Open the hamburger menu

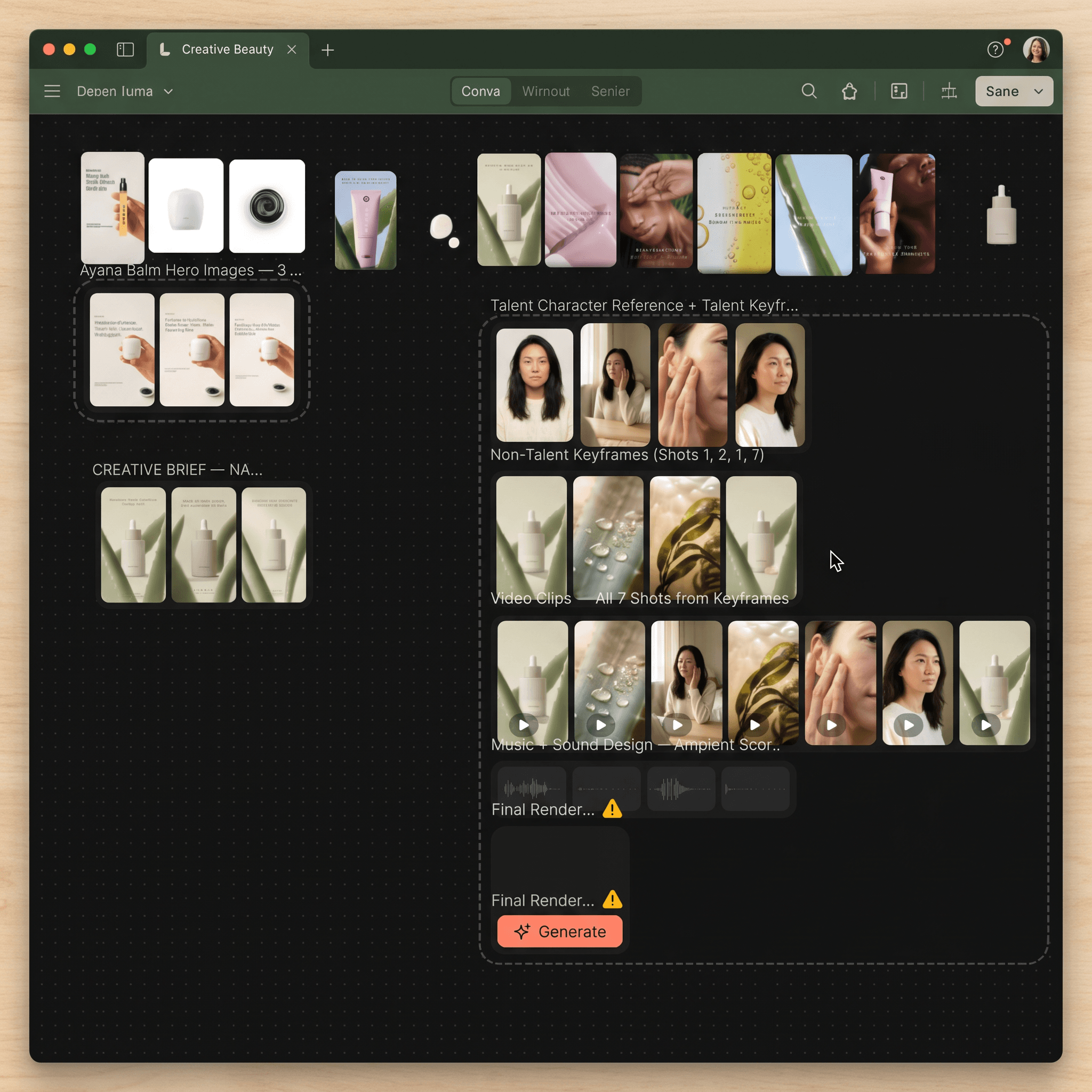tap(52, 91)
